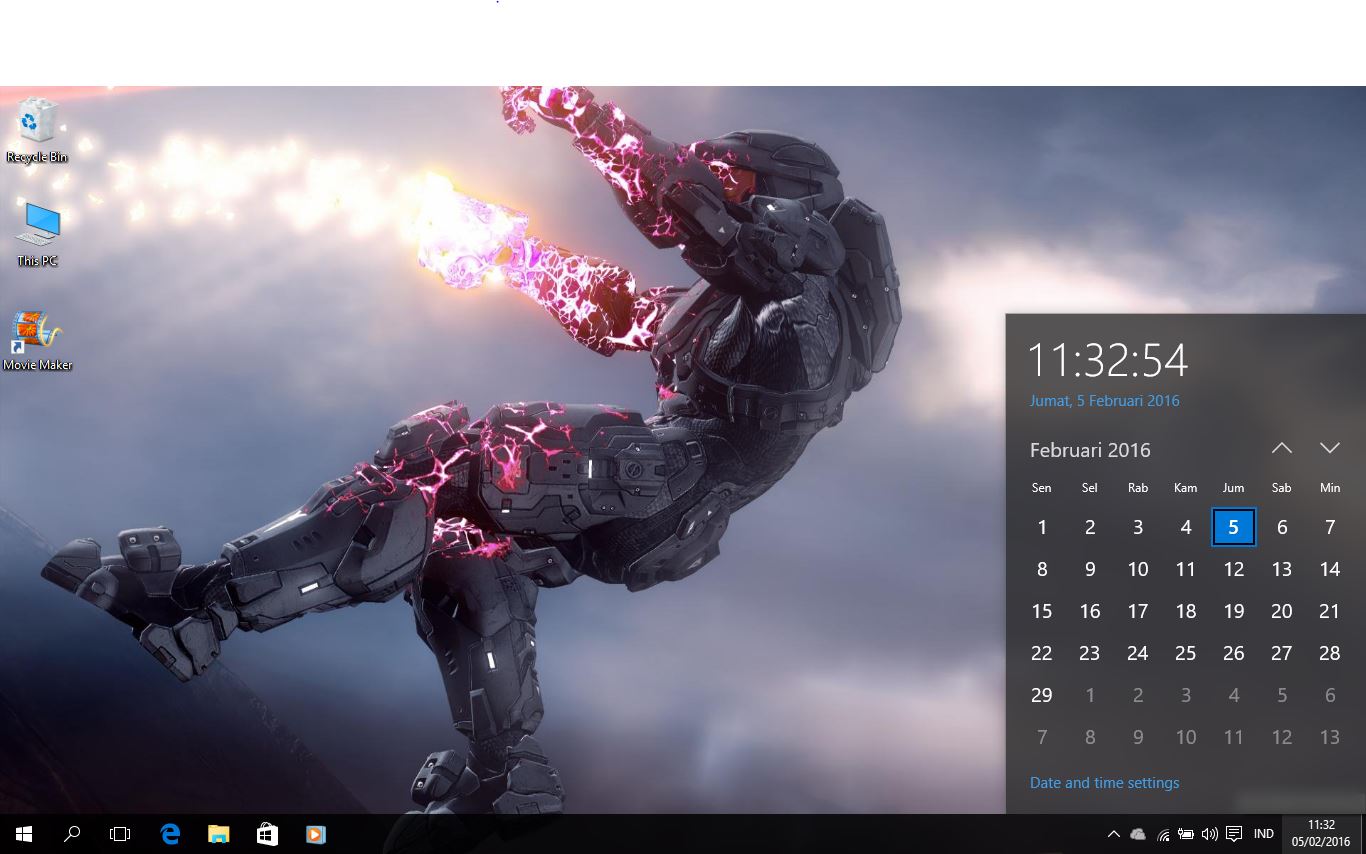Select the Movie Maker shortcut icon

[x=37, y=341]
